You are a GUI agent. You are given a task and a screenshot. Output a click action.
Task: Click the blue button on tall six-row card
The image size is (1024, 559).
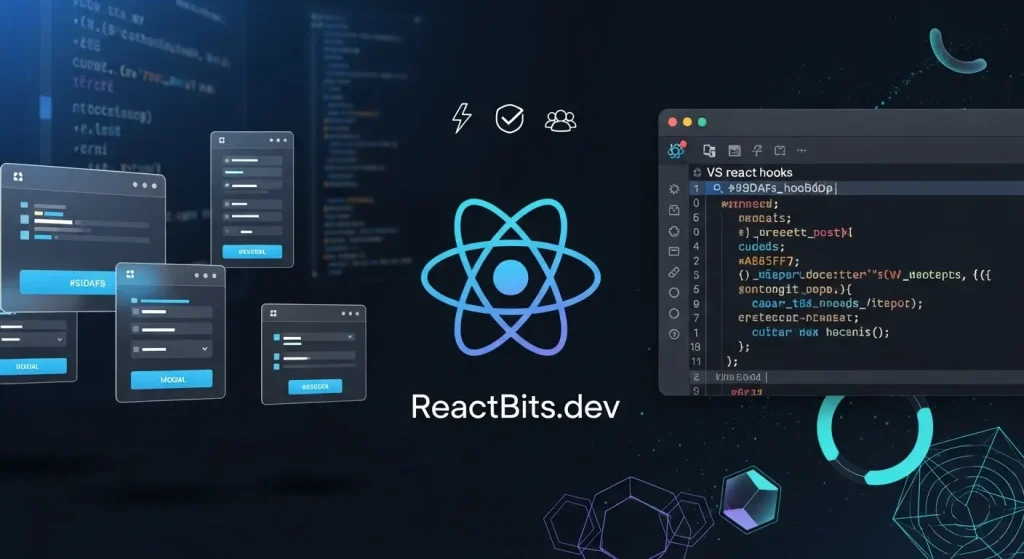(x=252, y=251)
